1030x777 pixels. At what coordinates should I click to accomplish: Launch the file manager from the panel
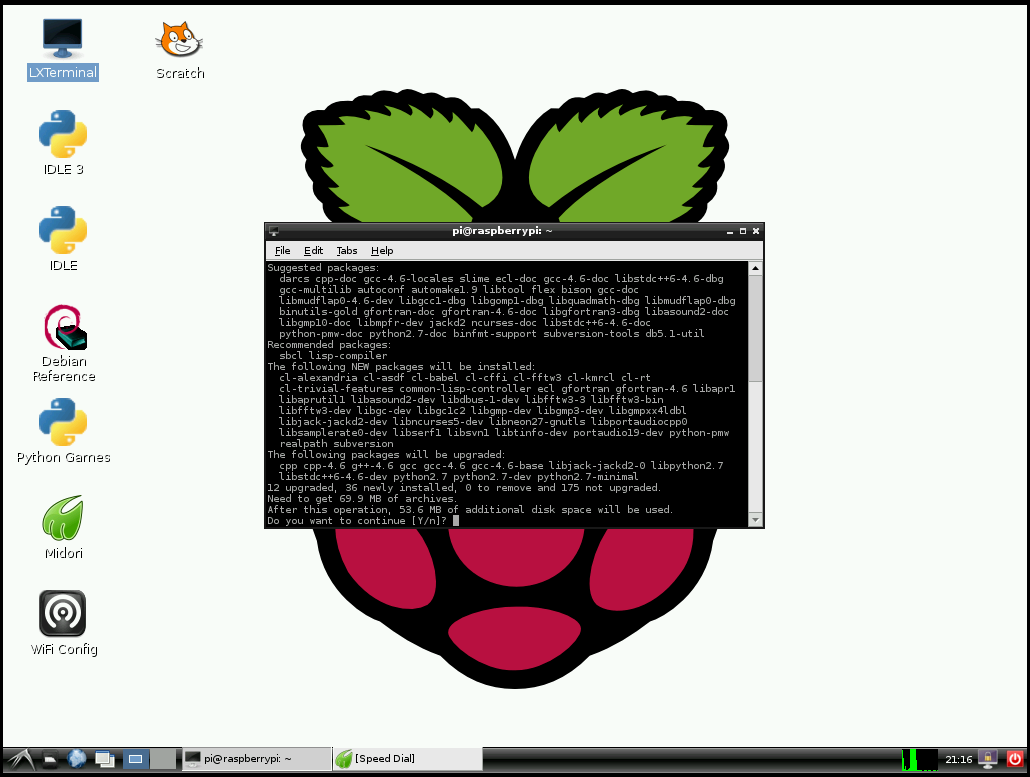click(50, 759)
